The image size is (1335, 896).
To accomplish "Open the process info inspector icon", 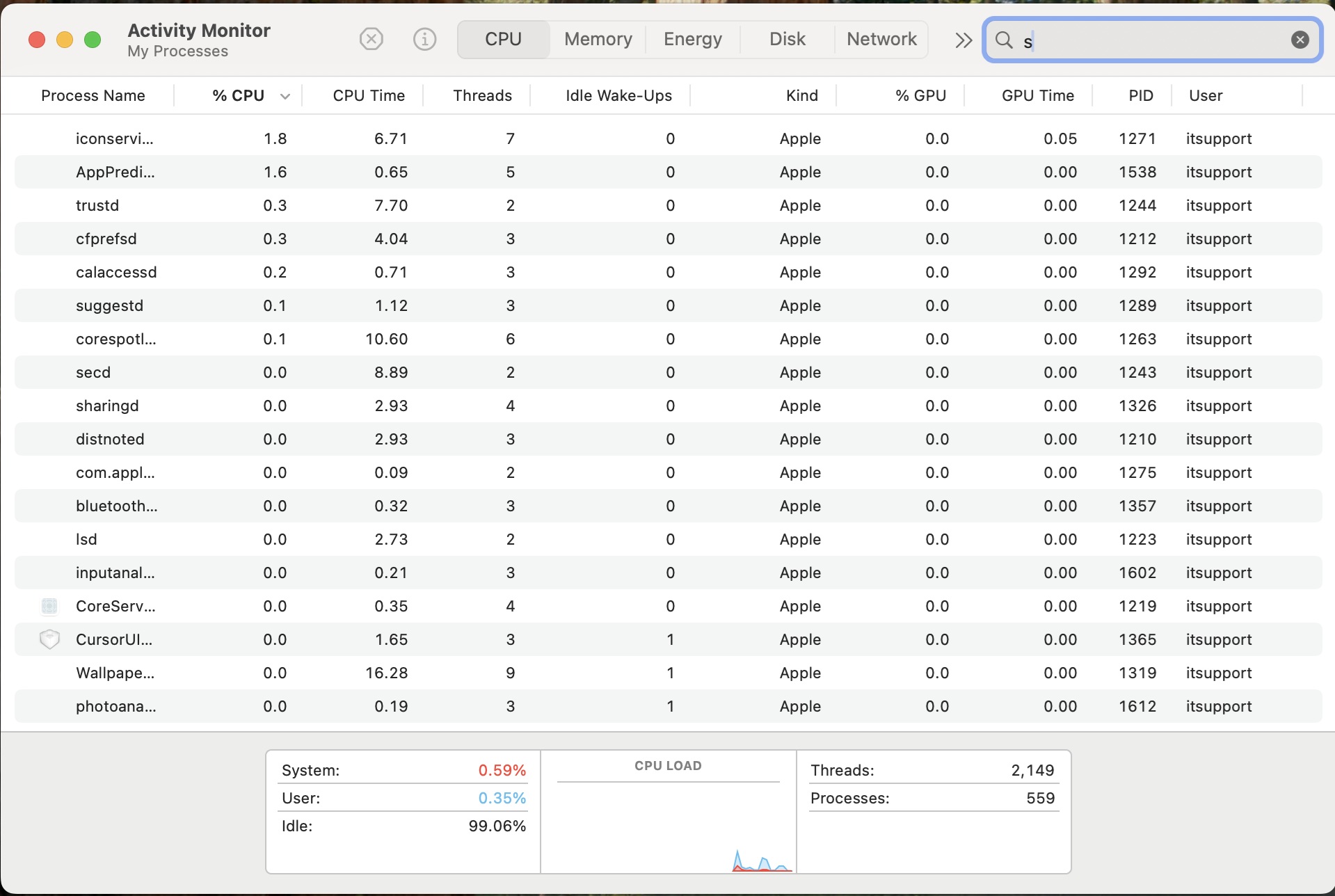I will (x=424, y=39).
